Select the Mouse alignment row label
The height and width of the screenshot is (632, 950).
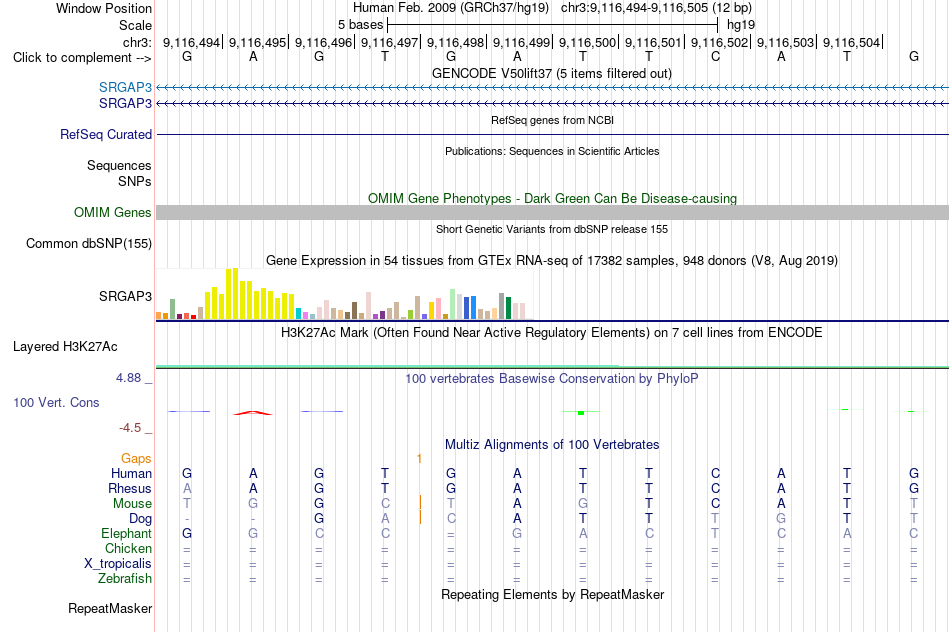[x=133, y=504]
